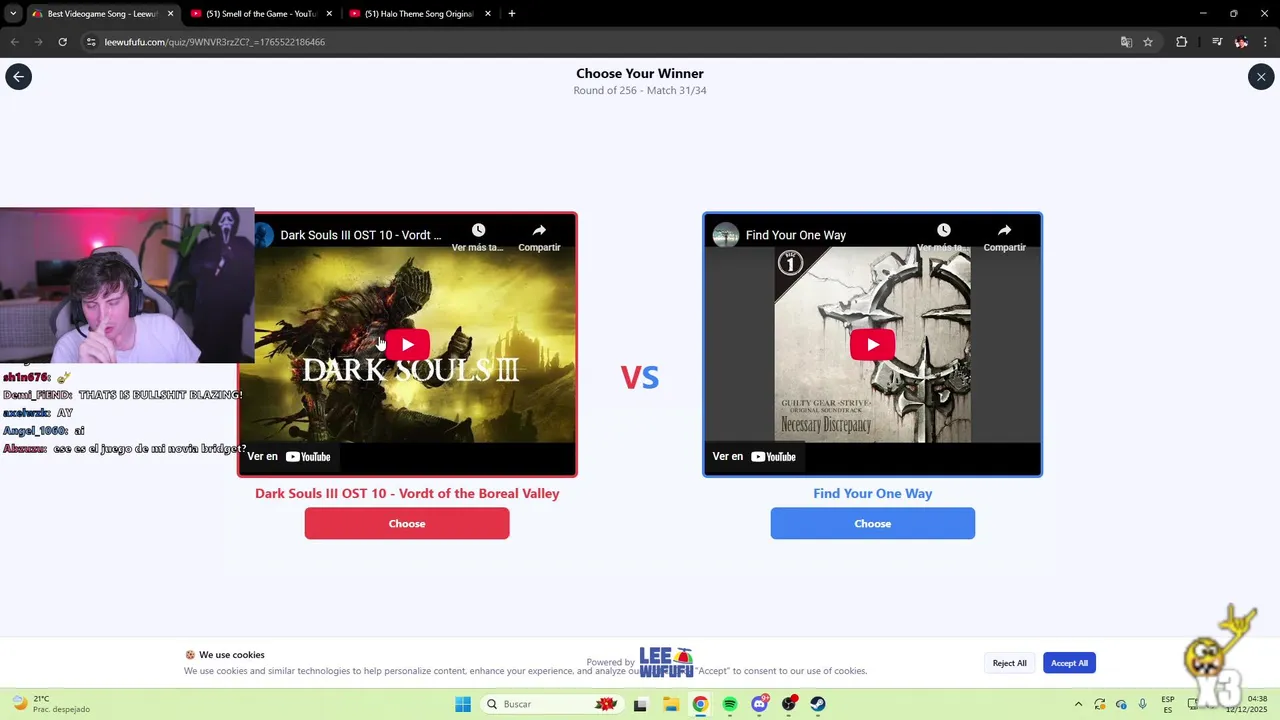Close the Halo Theme Song tab

click(x=488, y=14)
